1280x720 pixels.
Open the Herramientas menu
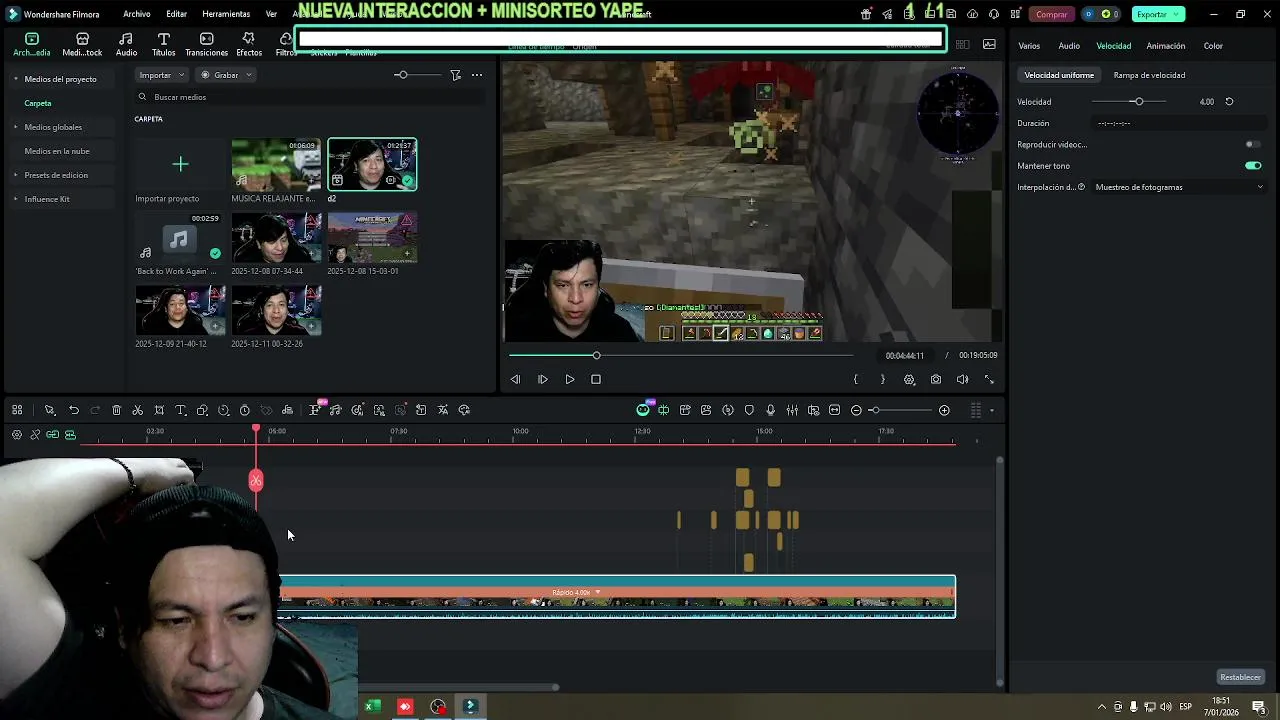(x=226, y=14)
